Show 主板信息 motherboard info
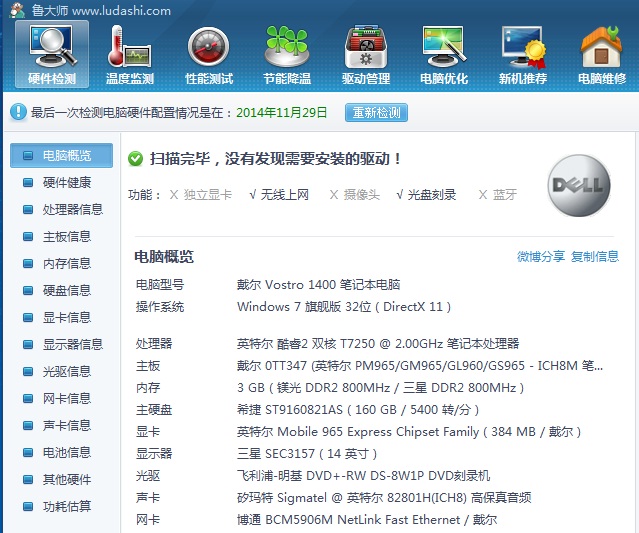Viewport: 639px width, 533px height. point(66,237)
